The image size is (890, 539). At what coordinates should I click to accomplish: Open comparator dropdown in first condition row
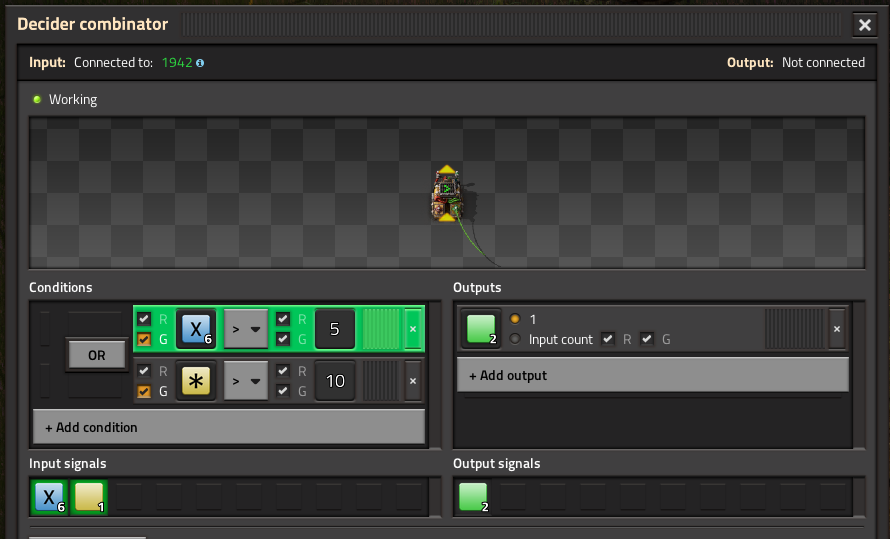tap(246, 329)
